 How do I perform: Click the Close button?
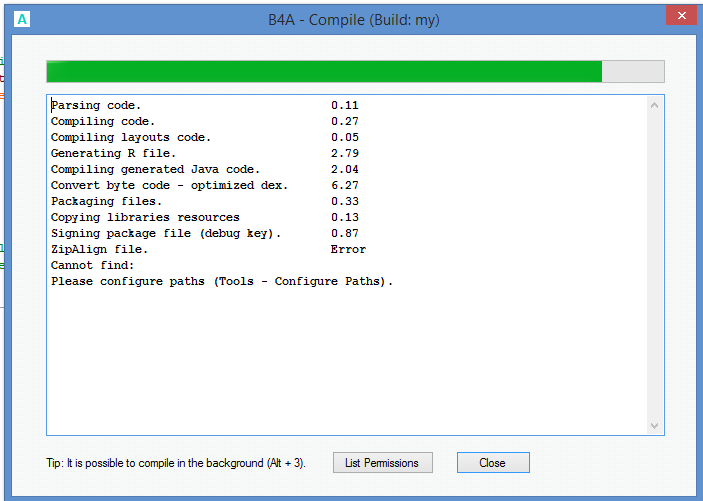(x=493, y=462)
